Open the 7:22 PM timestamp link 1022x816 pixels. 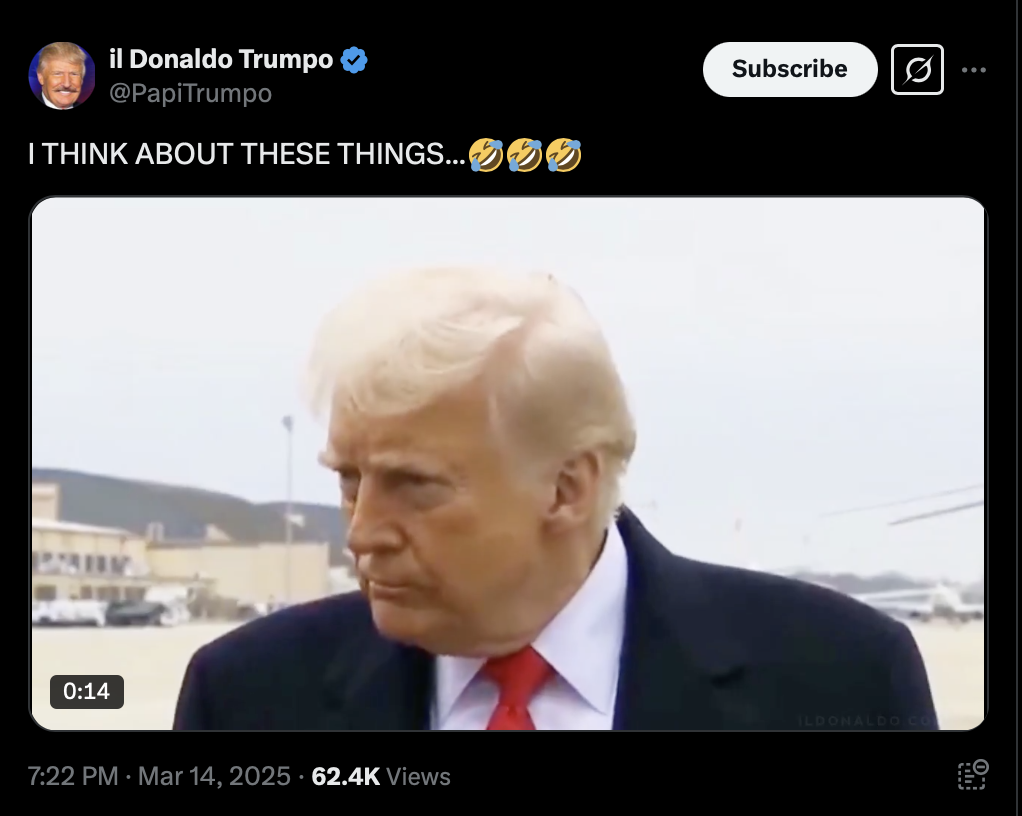point(72,776)
